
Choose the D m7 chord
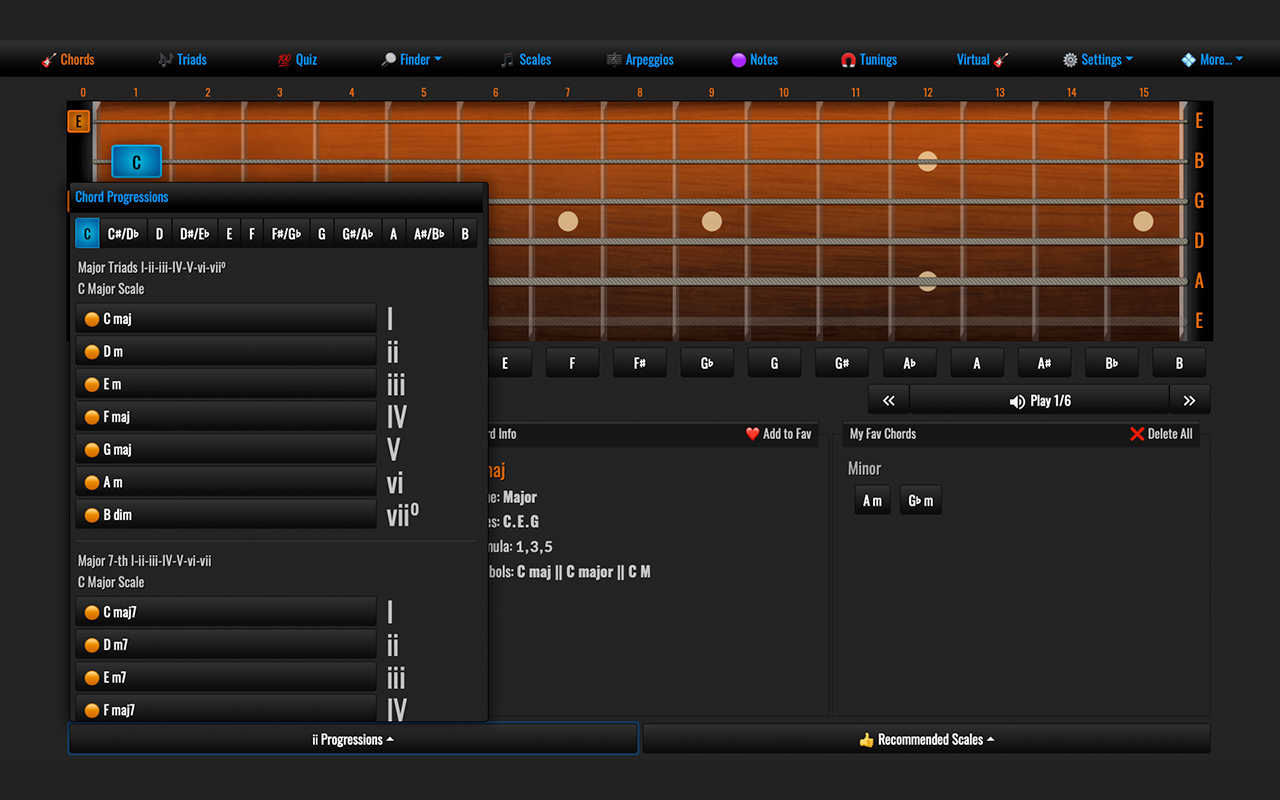[226, 644]
